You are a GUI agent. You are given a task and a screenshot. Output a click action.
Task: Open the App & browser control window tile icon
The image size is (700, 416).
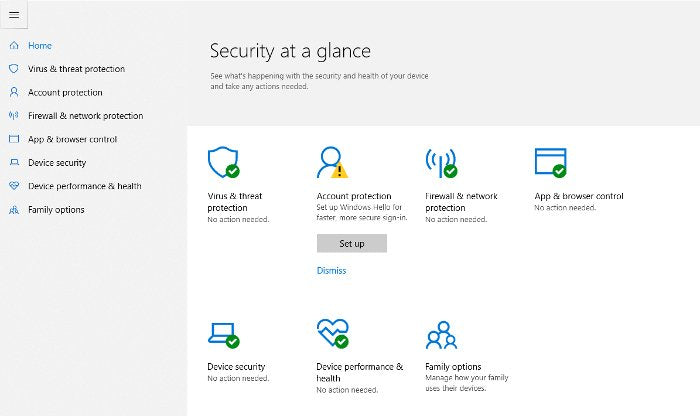[x=550, y=162]
